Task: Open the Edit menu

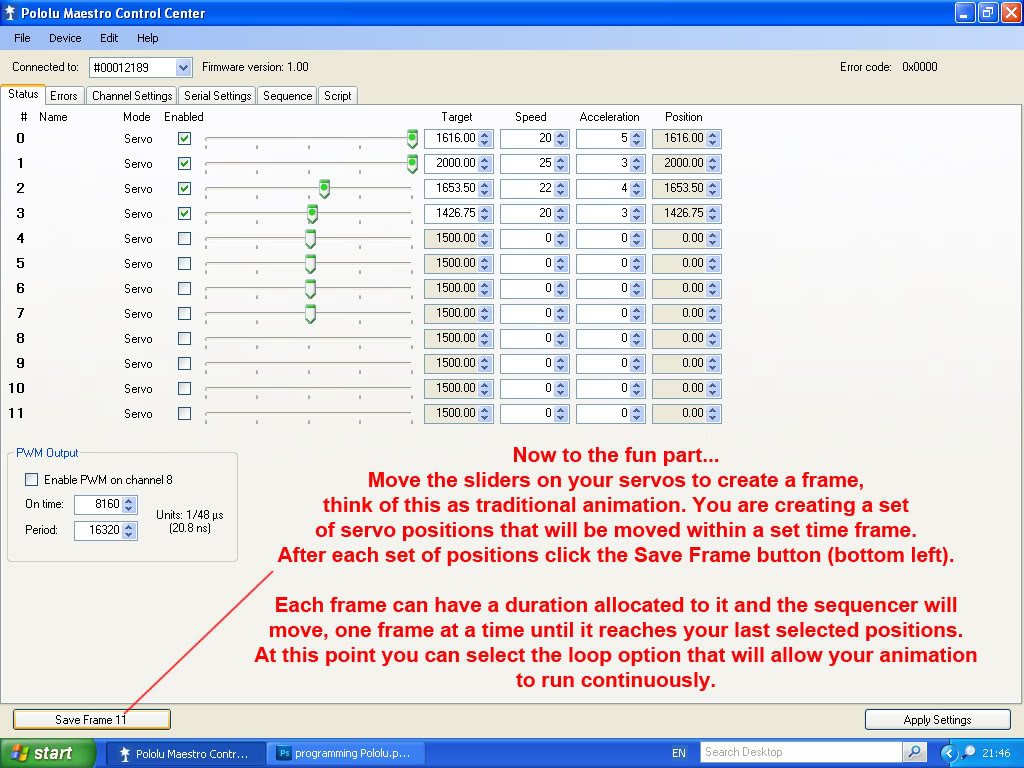Action: [x=109, y=38]
